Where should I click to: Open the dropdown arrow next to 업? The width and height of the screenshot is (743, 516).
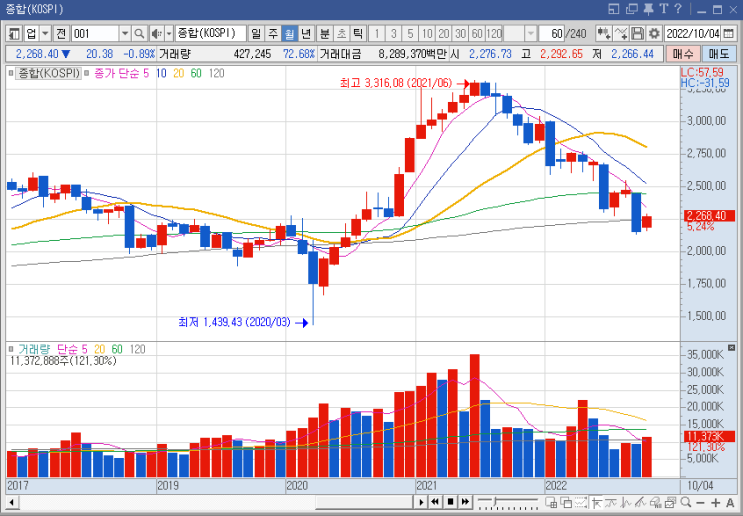(x=45, y=34)
